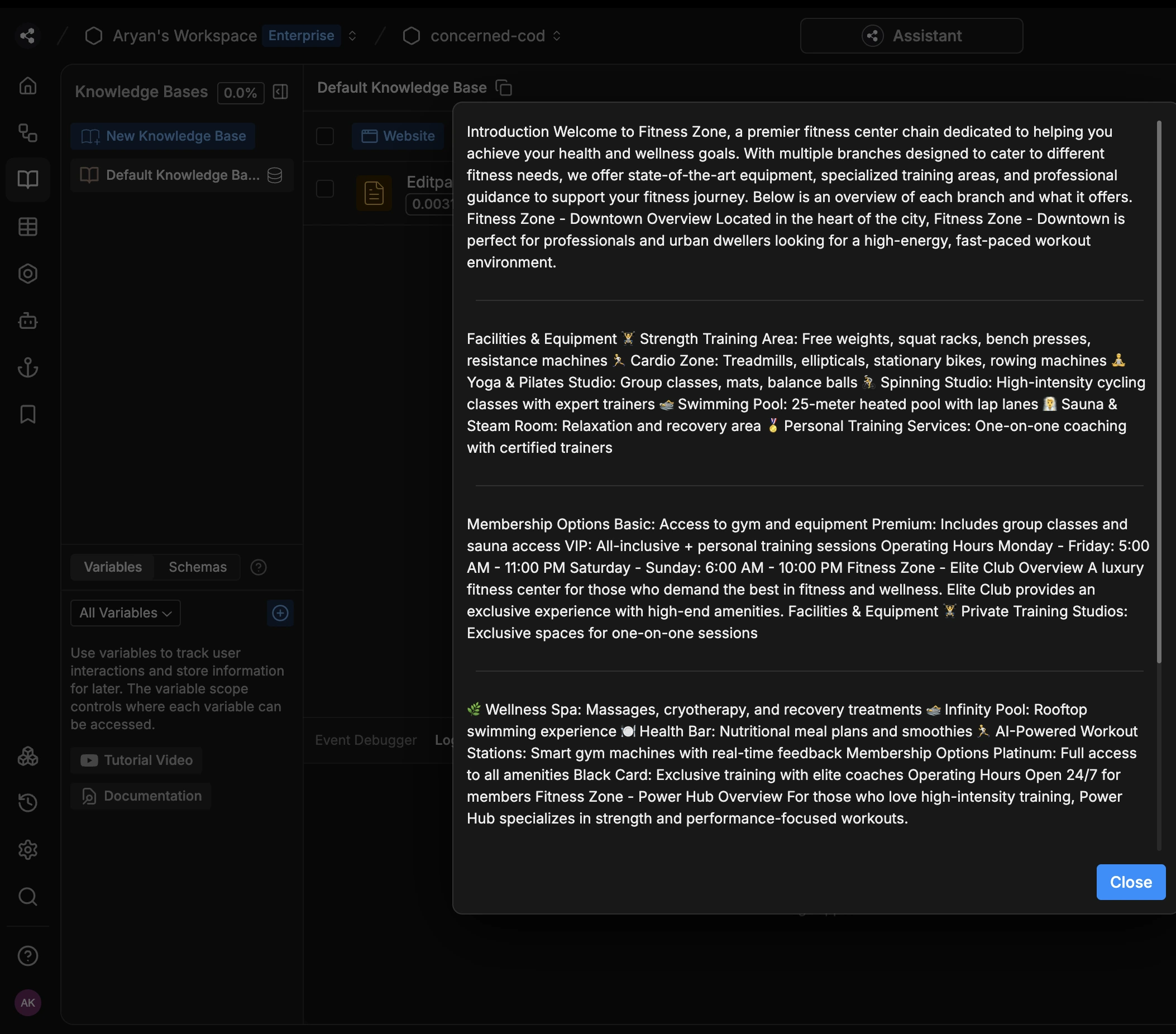This screenshot has height=1034, width=1176.
Task: Open the Home icon in sidebar
Action: 27,86
